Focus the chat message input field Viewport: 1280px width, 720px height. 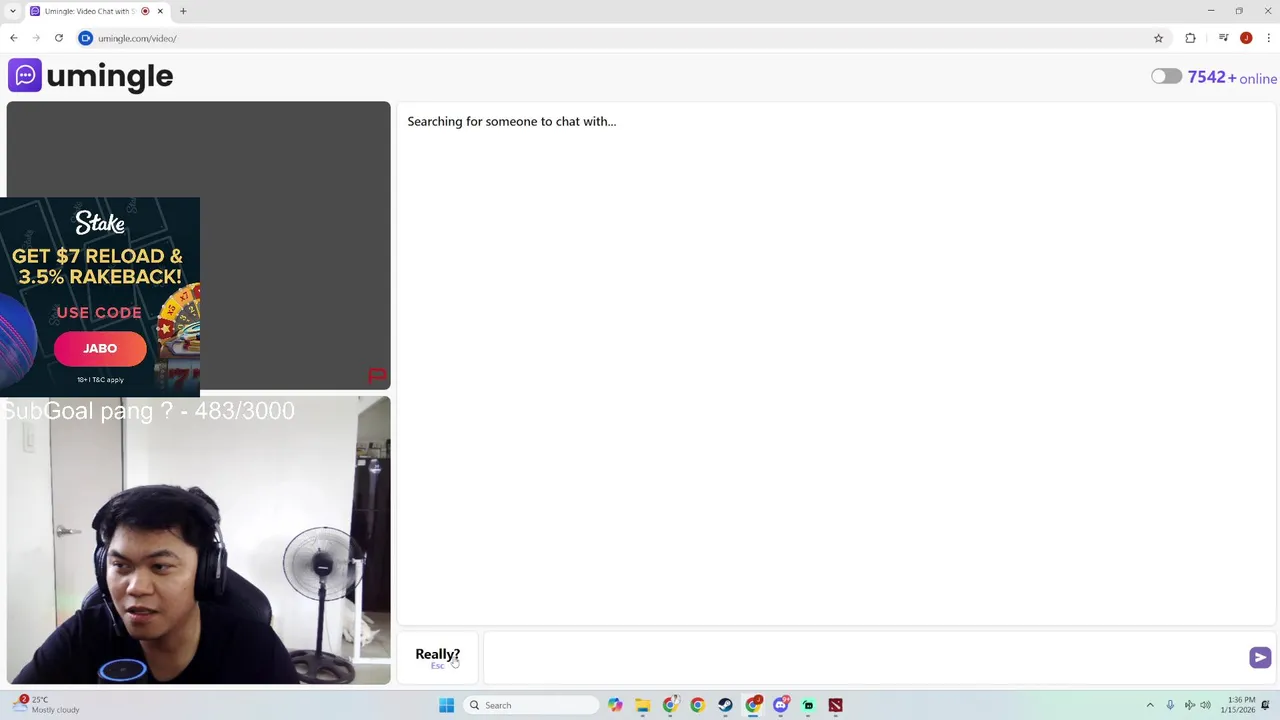click(865, 657)
